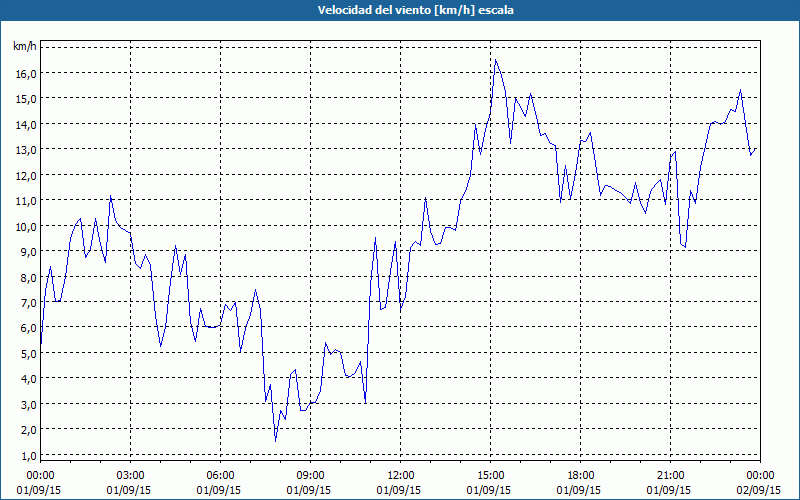Viewport: 800px width, 500px height.
Task: Click the 3,0 y-axis value
Action: coord(29,405)
